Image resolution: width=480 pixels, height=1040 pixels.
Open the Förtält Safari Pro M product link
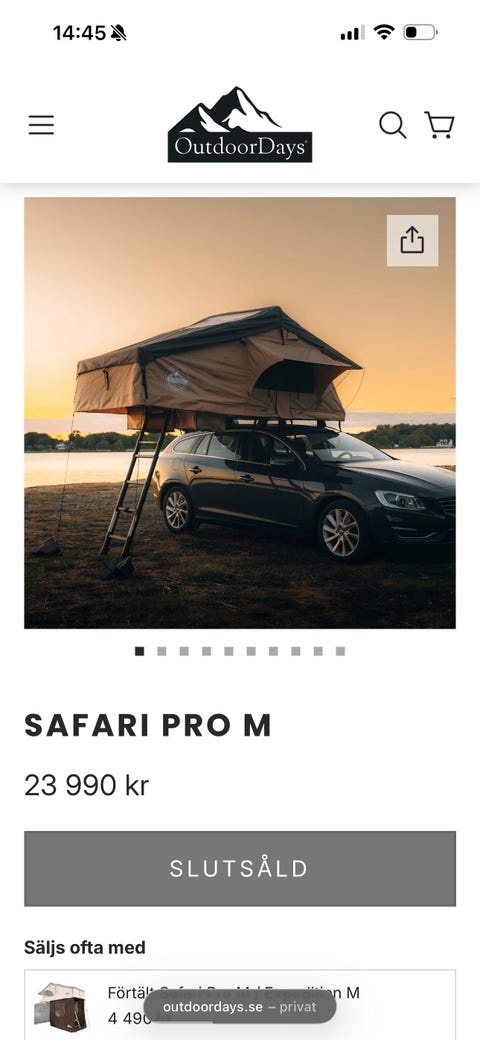233,993
